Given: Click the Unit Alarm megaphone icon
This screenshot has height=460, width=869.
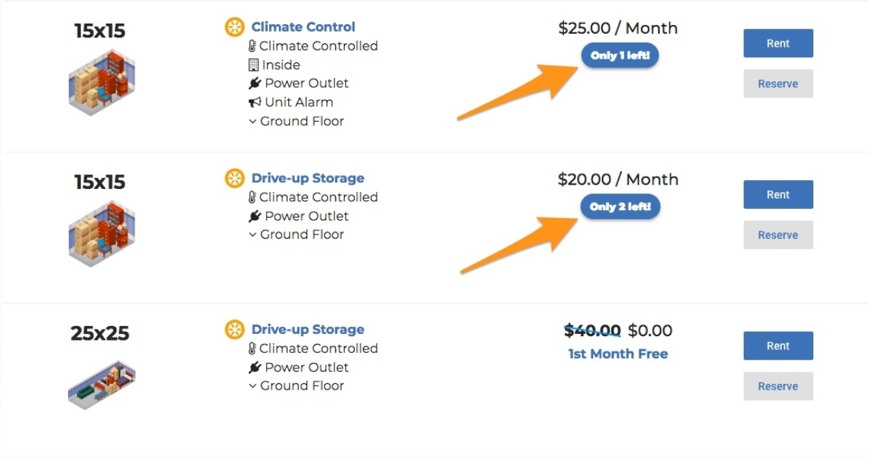Looking at the screenshot, I should coord(254,102).
